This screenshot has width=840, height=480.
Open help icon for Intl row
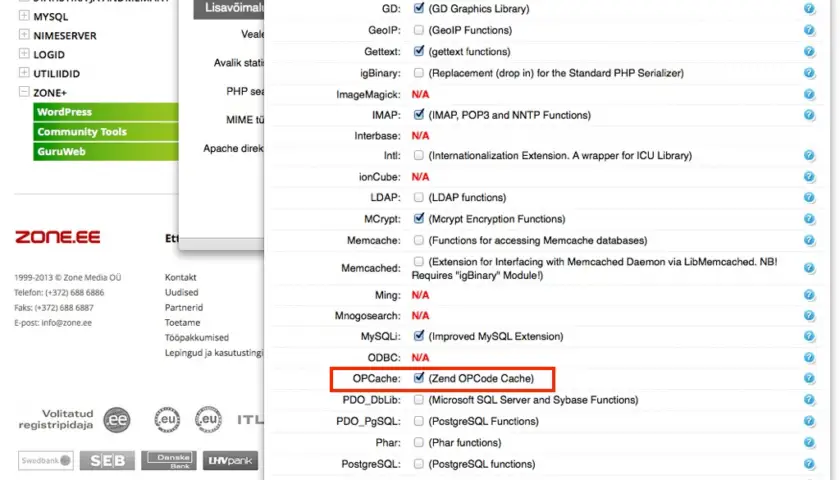(x=809, y=155)
